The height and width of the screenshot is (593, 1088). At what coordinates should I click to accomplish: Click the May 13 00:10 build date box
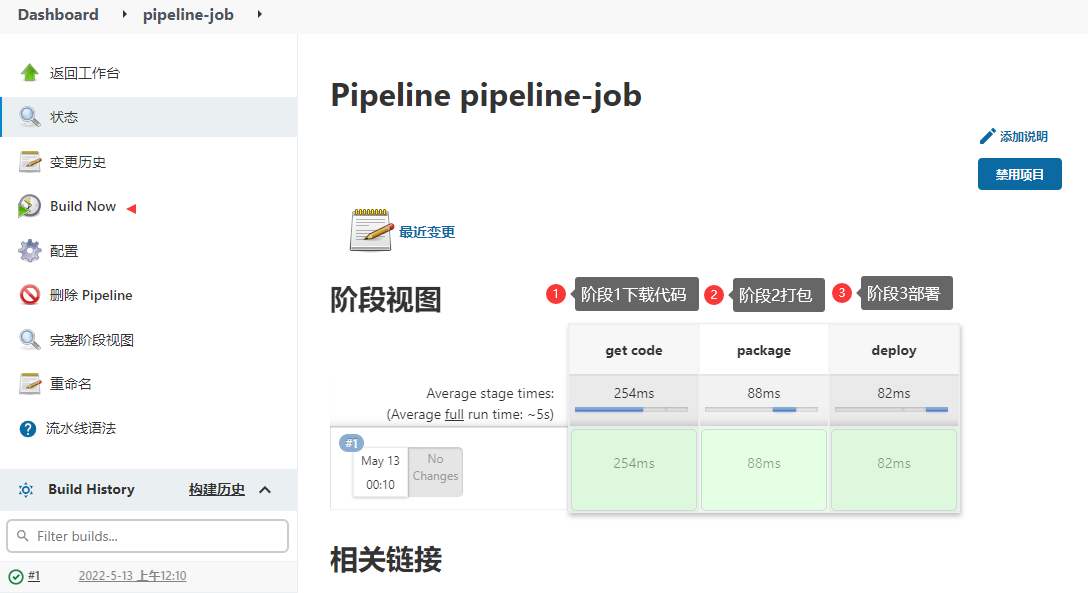[x=380, y=472]
